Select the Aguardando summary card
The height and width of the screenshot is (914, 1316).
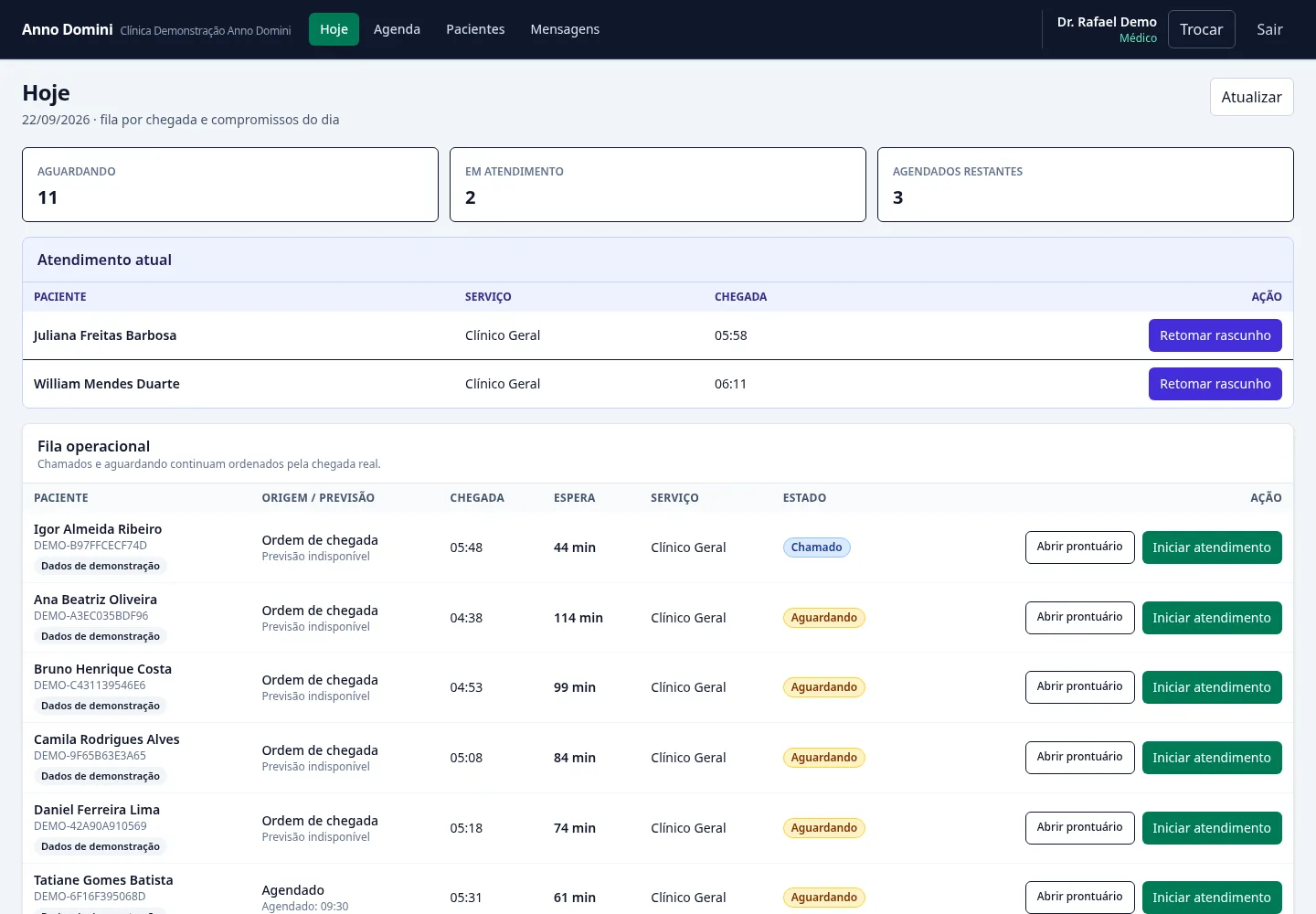[x=230, y=185]
